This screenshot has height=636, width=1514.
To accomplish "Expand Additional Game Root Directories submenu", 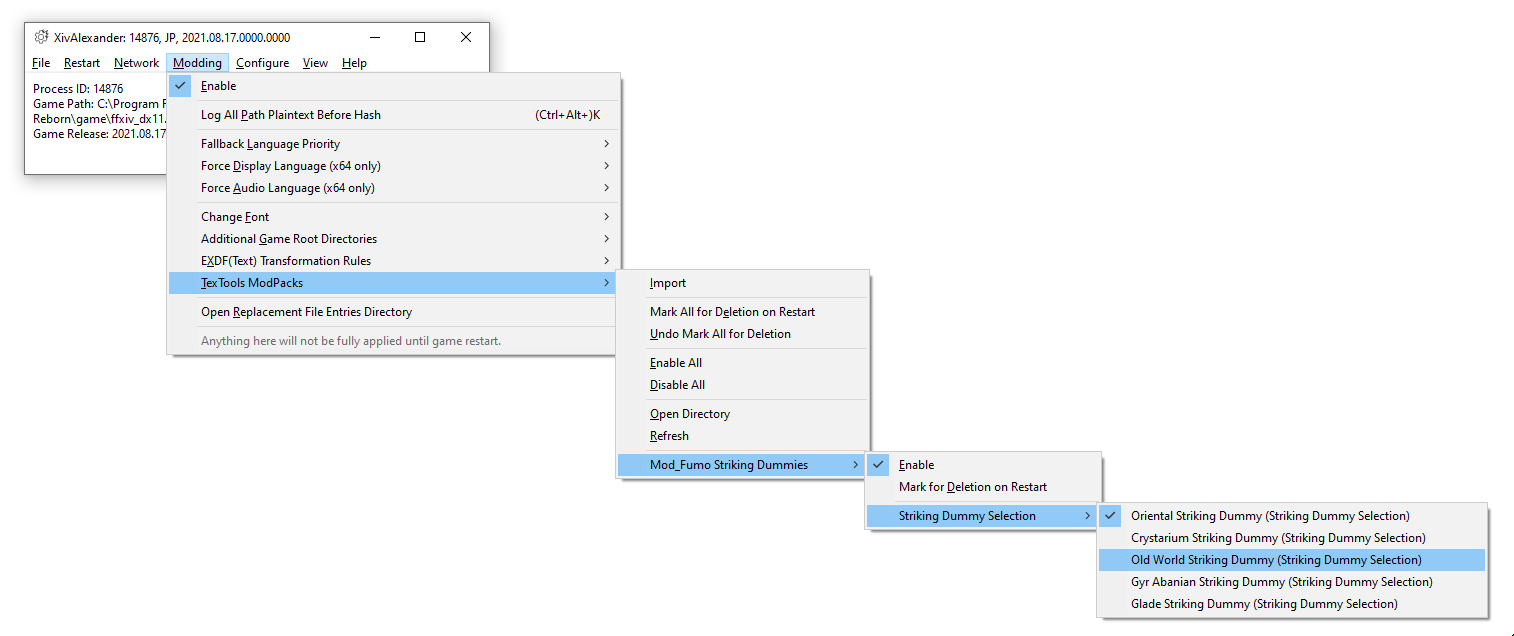I will [288, 239].
